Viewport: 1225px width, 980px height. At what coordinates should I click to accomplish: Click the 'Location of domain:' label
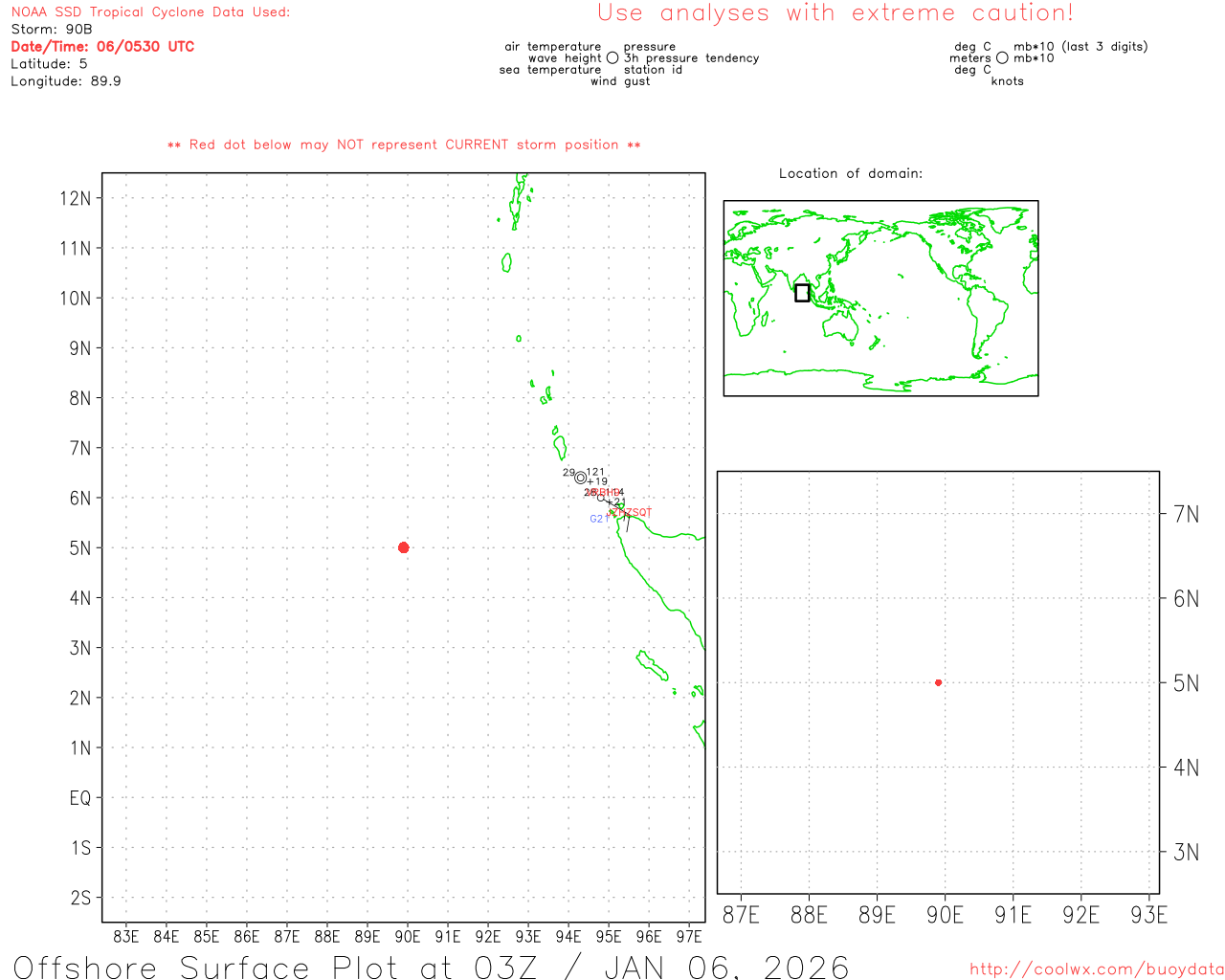(x=850, y=173)
